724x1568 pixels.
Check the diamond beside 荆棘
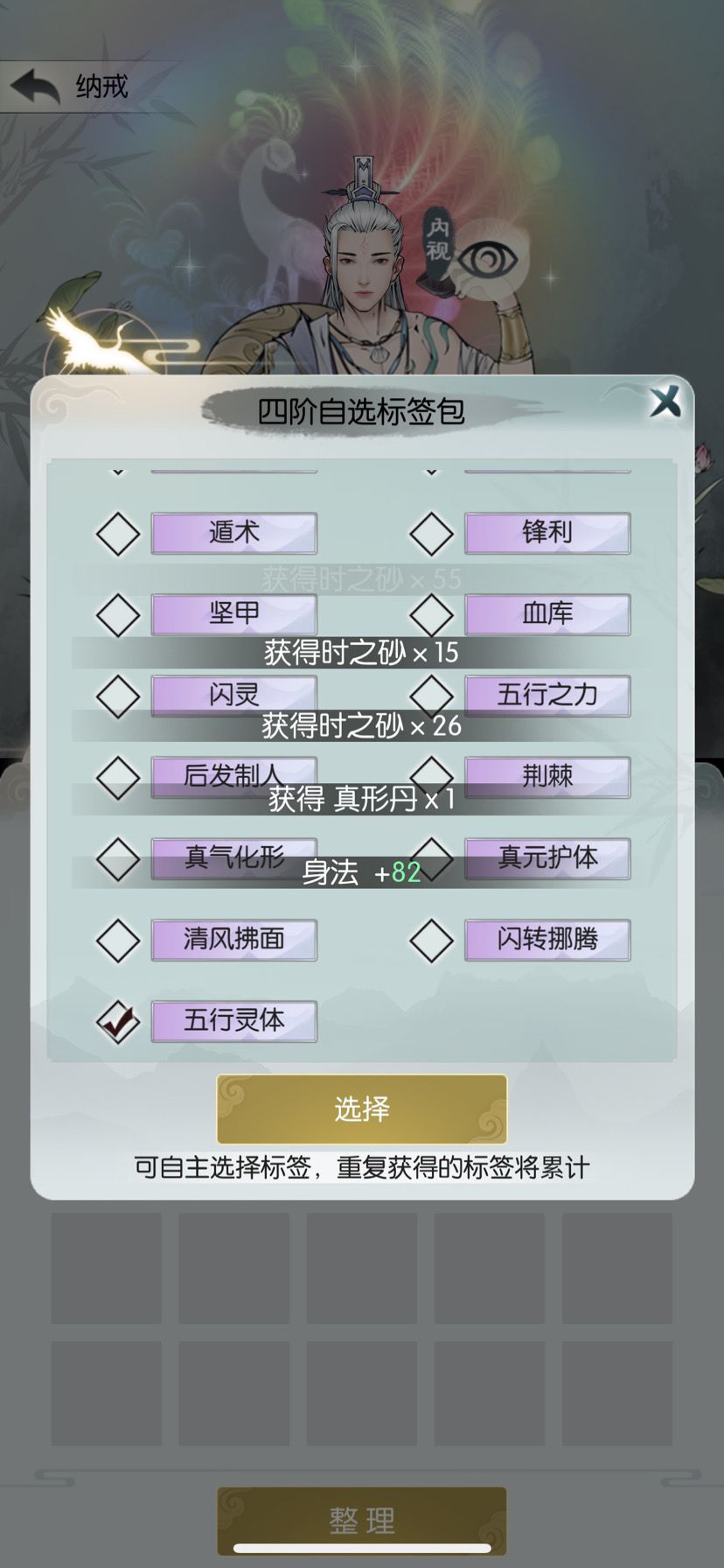432,776
